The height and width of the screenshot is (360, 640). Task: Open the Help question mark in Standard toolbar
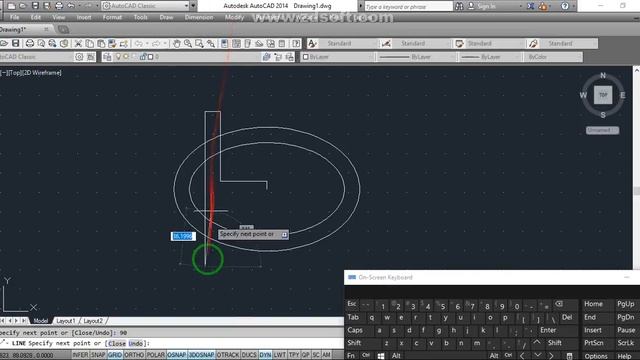click(296, 43)
